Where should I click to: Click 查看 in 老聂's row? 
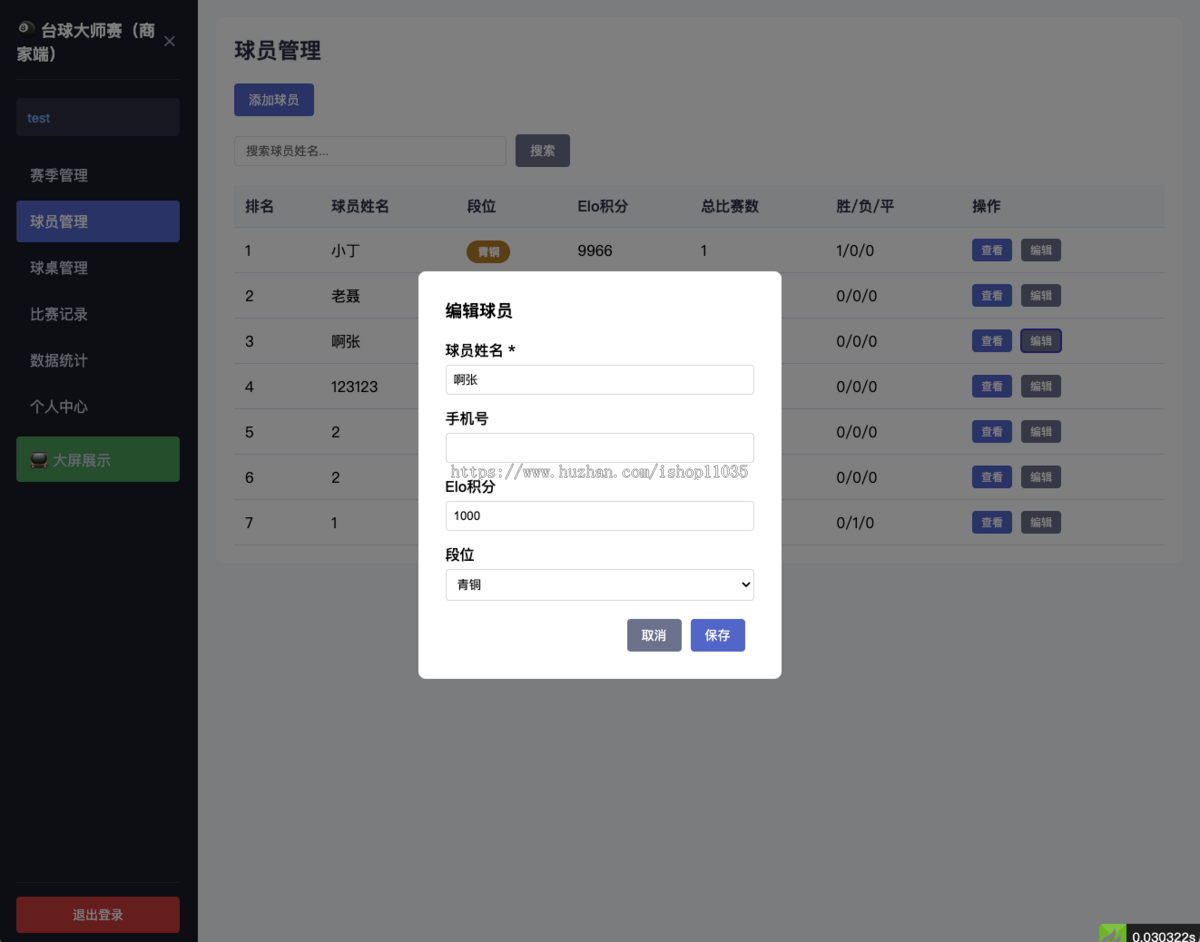coord(992,295)
